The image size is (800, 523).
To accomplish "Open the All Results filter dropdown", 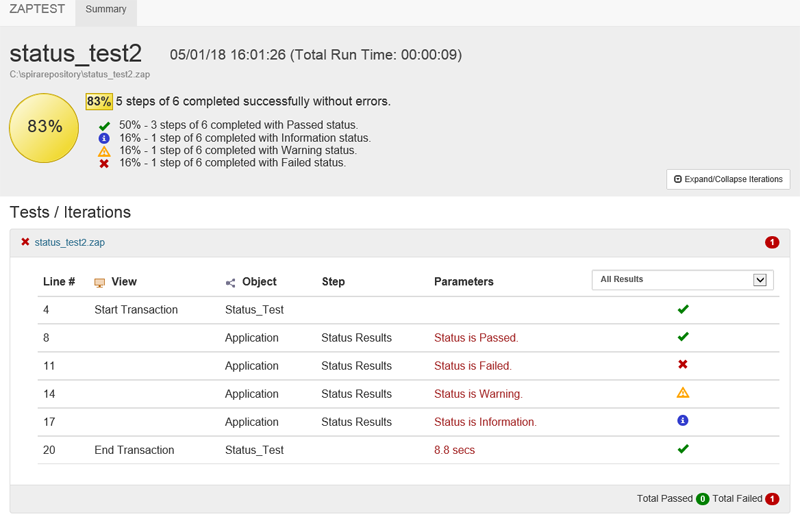I will coord(682,280).
